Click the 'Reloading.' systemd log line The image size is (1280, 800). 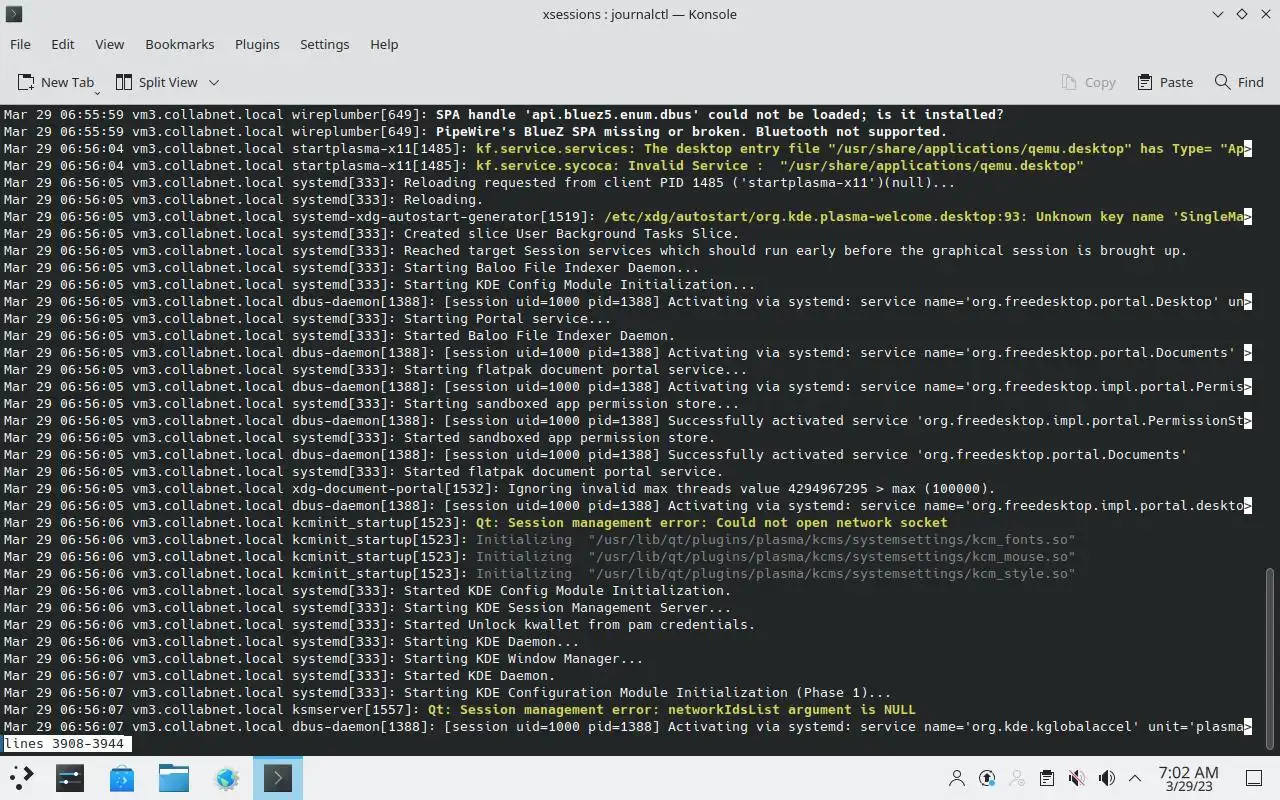243,199
